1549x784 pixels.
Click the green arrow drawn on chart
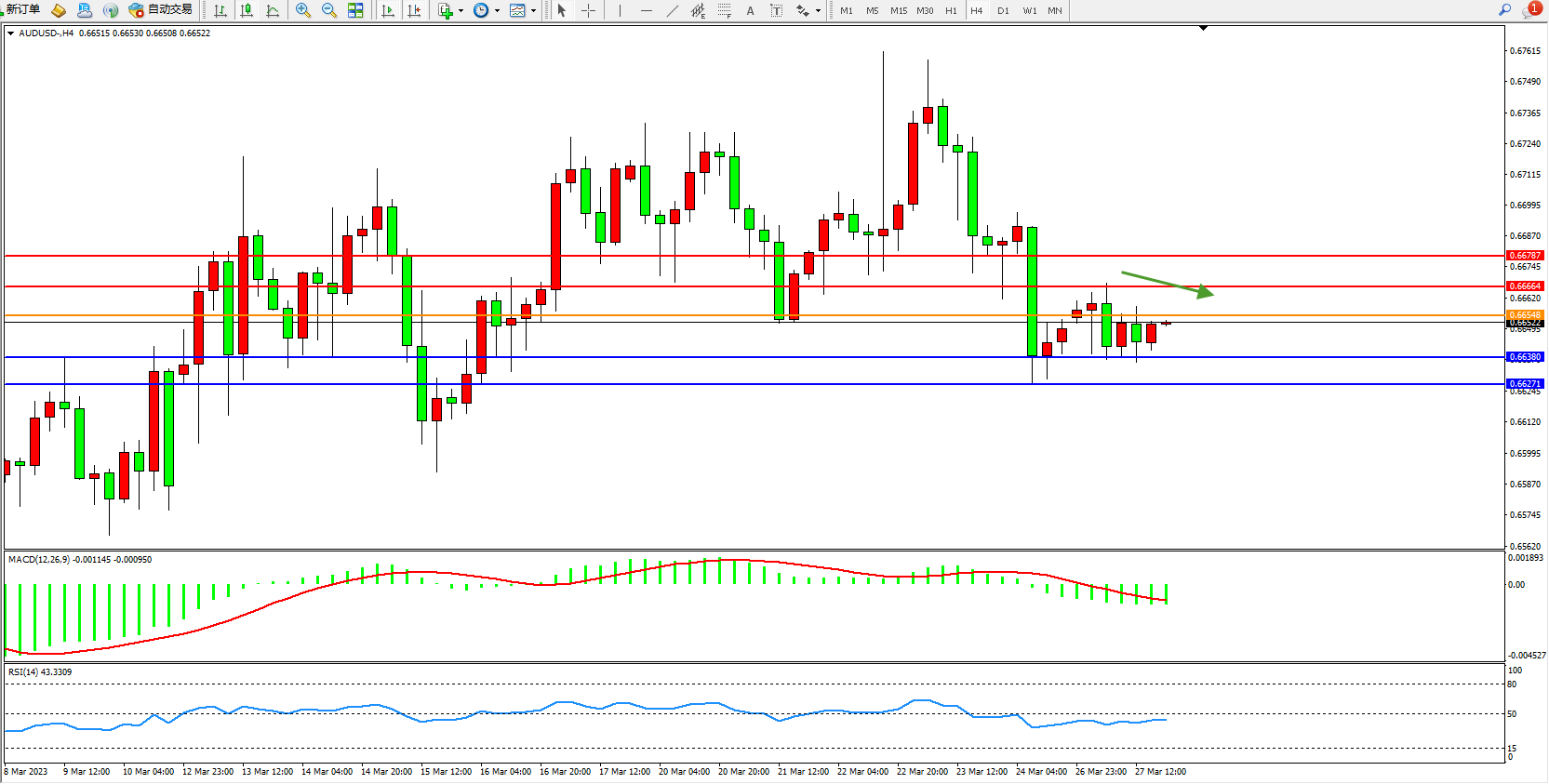point(1167,283)
